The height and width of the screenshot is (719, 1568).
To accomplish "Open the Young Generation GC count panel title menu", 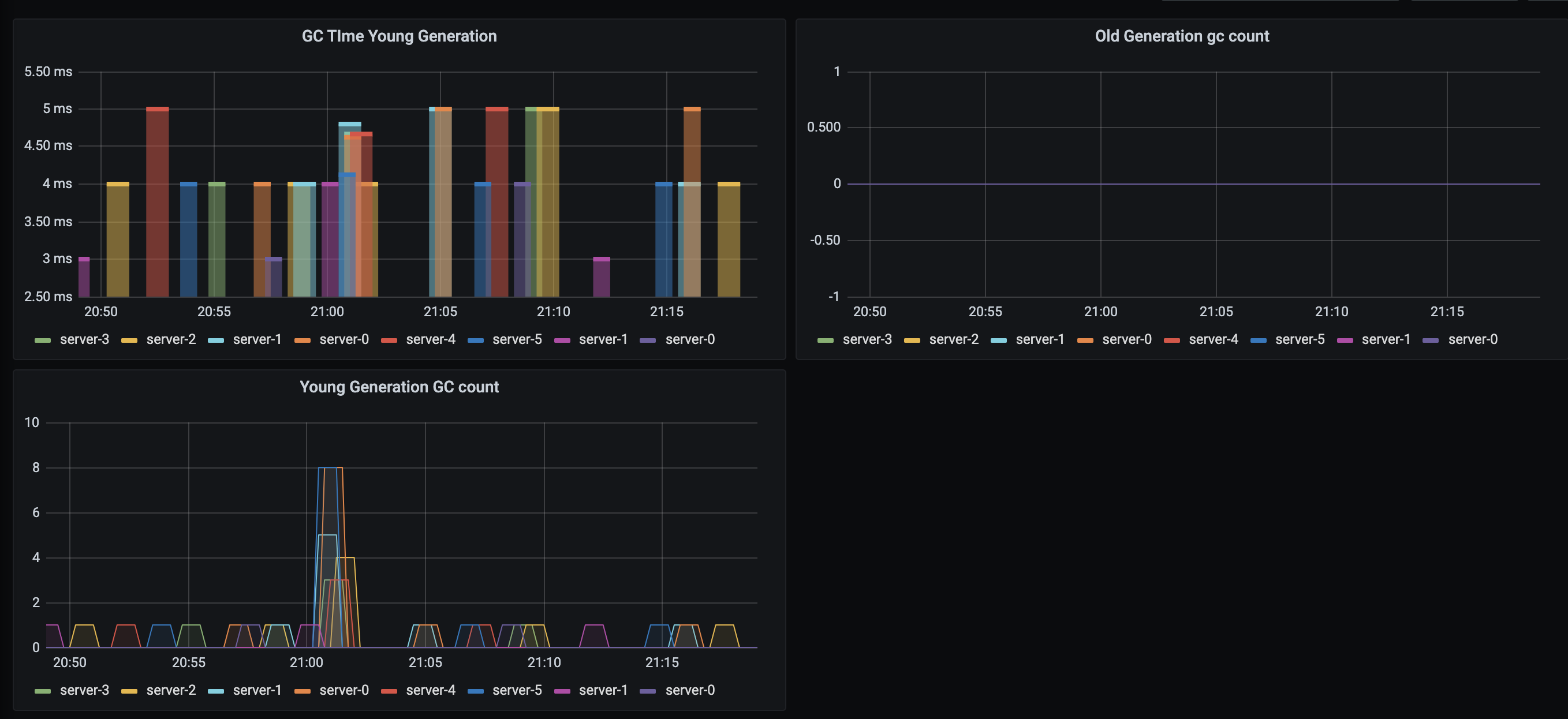I will click(399, 387).
